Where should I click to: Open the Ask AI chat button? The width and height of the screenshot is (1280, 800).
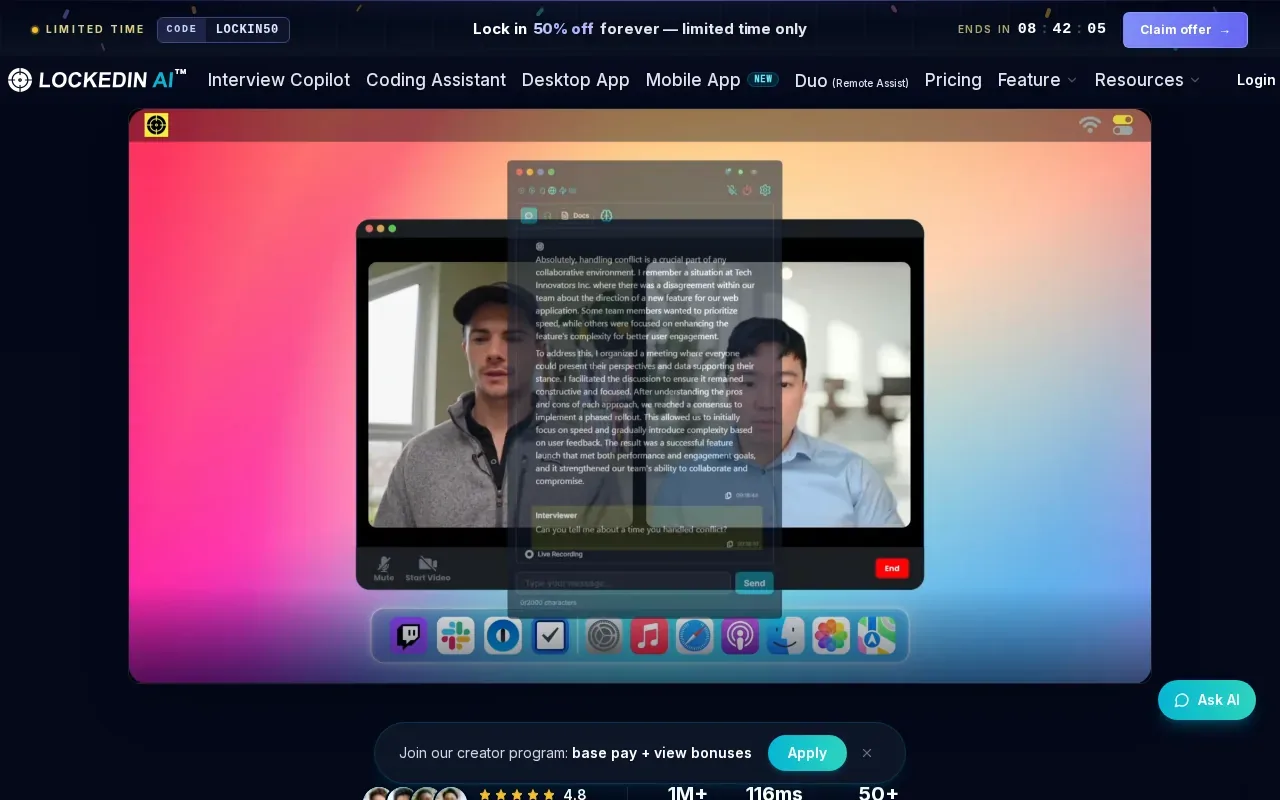1207,700
